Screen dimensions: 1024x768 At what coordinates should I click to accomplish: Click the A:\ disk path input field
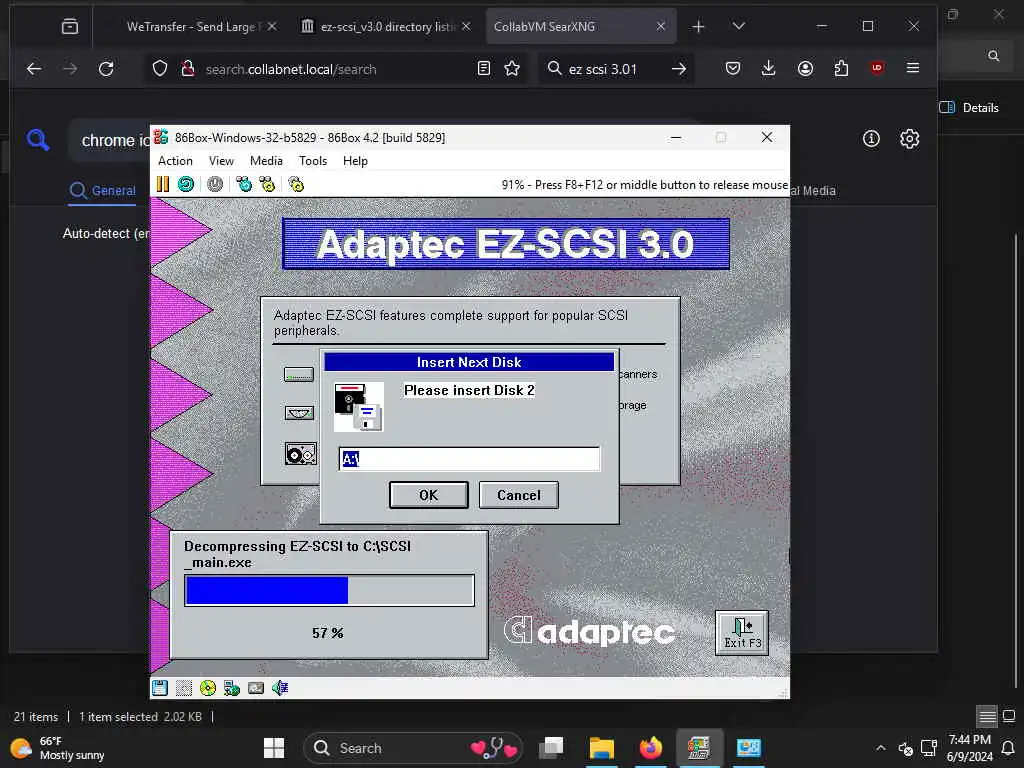469,459
